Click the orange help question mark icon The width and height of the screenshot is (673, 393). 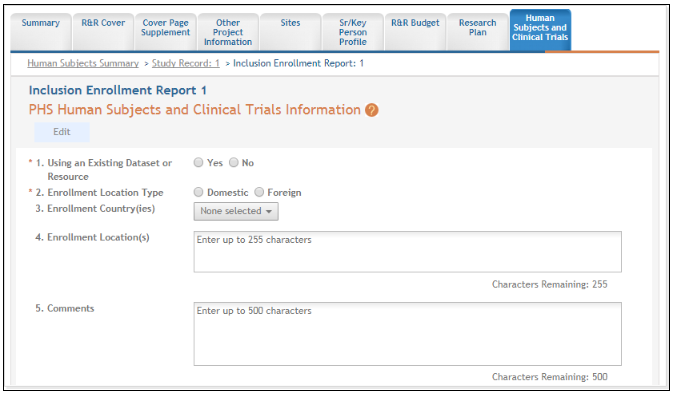372,110
